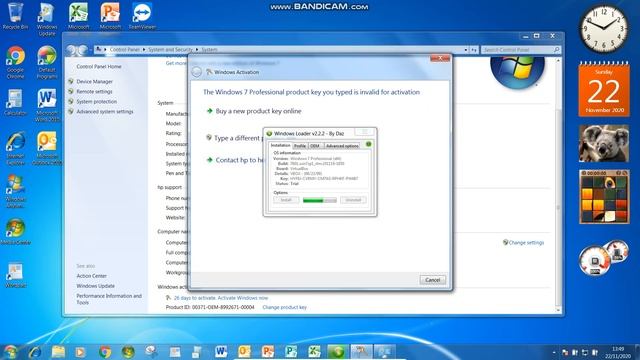Open the Chrome taskbar icon
This screenshot has width=640, height=360.
click(x=104, y=352)
